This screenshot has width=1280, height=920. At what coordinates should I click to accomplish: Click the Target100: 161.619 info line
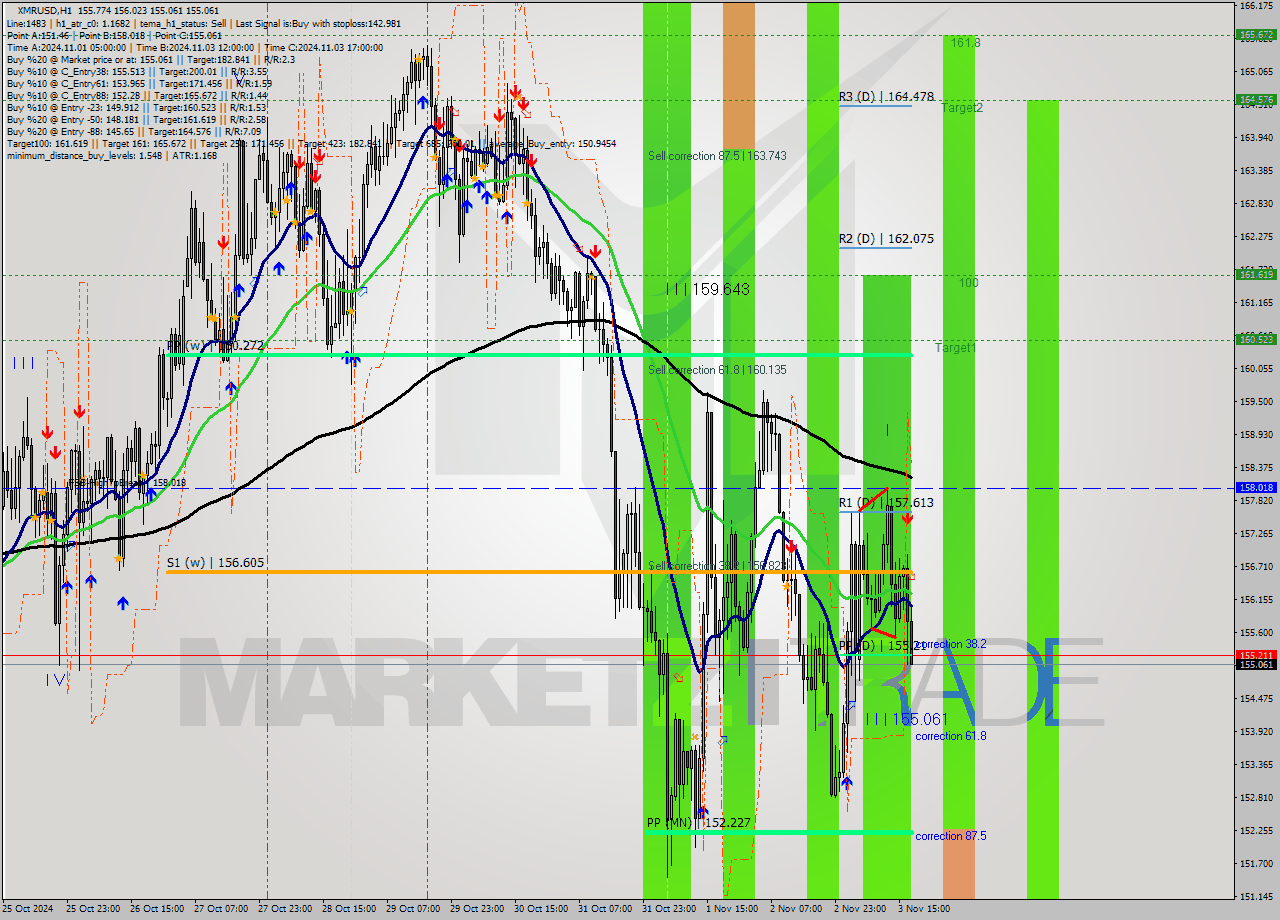311,143
